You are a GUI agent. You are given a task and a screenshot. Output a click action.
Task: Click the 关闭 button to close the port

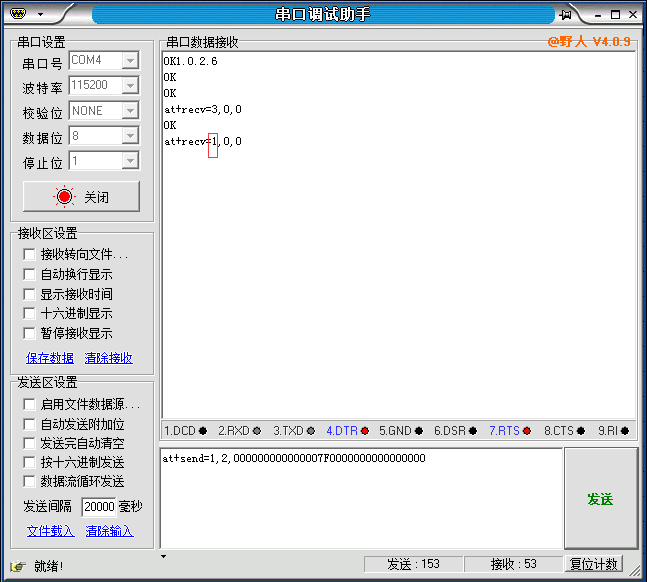point(81,196)
